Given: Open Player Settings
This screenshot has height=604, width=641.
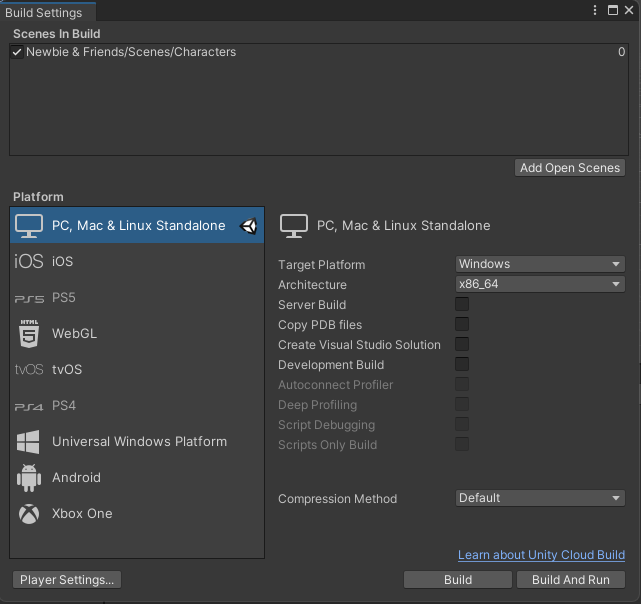Looking at the screenshot, I should (67, 580).
